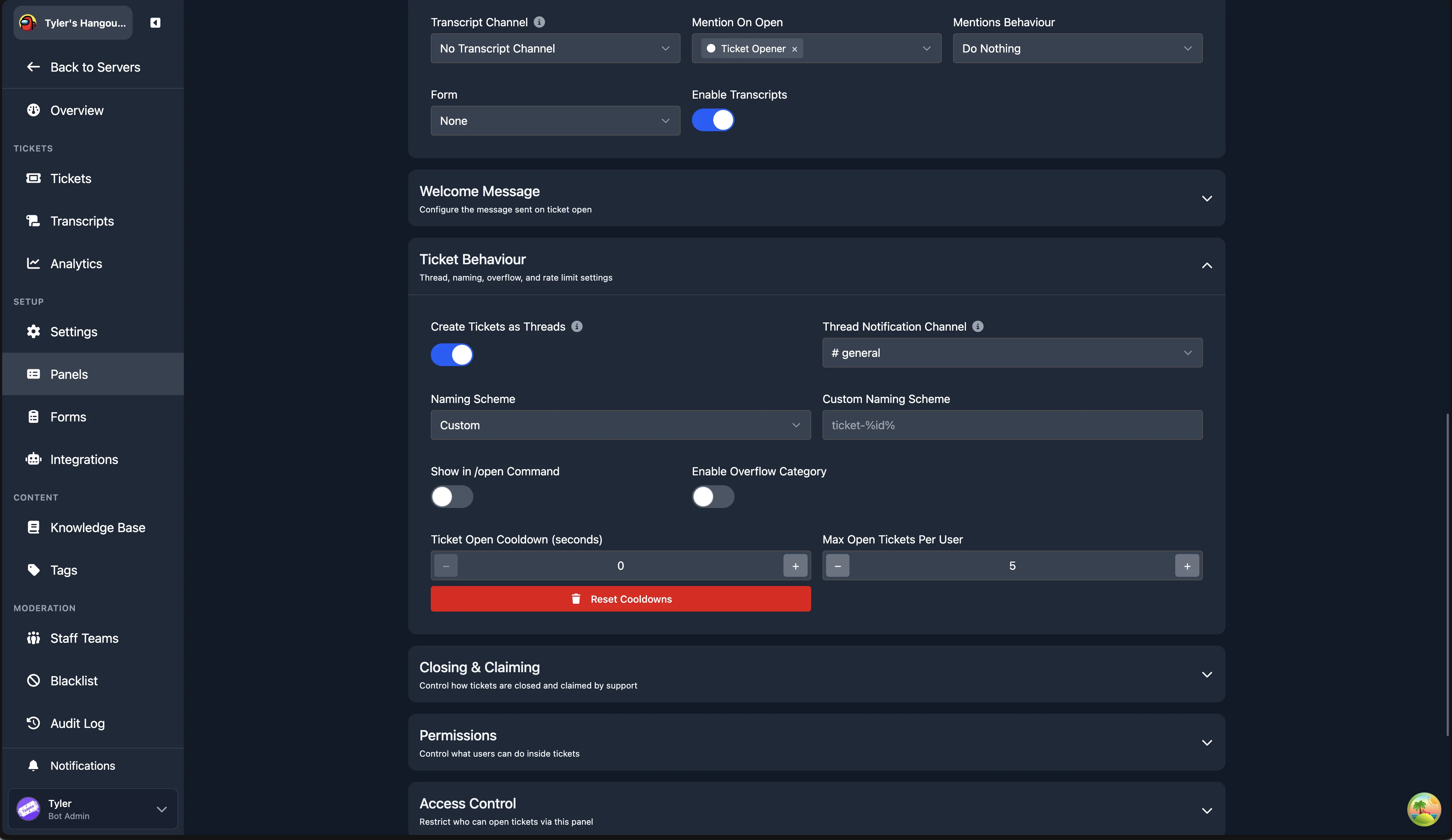The height and width of the screenshot is (840, 1452).
Task: Open Thread Notification Channel general dropdown
Action: point(1012,353)
